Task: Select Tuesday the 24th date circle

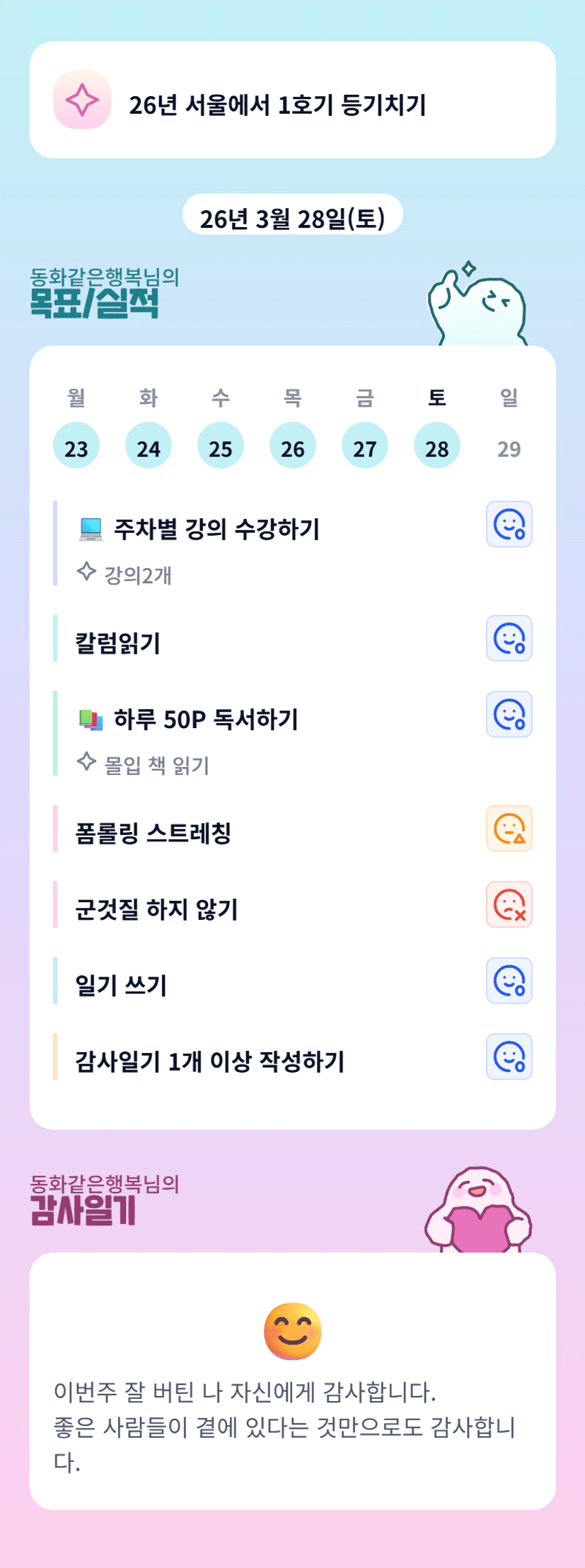Action: click(149, 446)
